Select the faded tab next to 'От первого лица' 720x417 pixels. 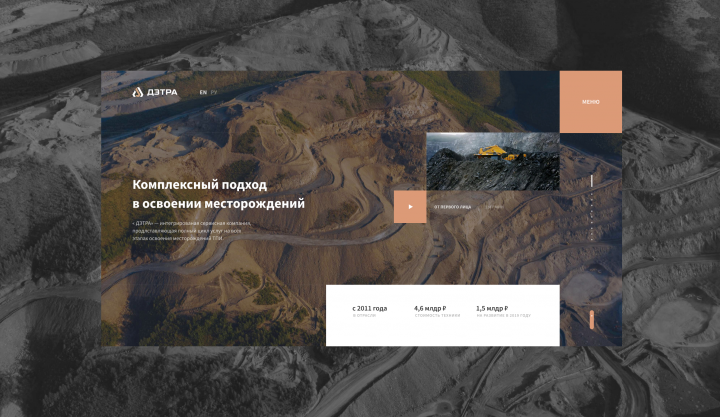pos(495,207)
